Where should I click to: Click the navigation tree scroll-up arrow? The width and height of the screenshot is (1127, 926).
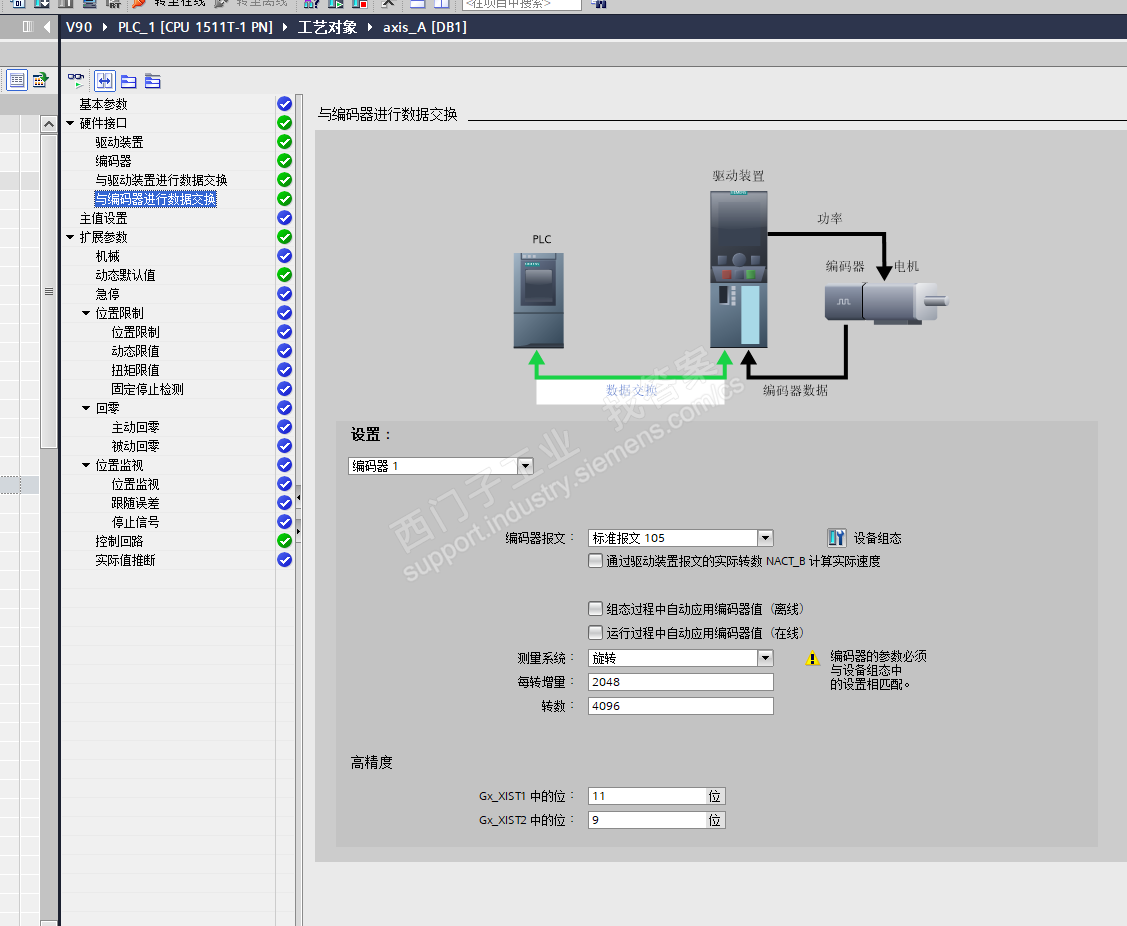coord(49,124)
